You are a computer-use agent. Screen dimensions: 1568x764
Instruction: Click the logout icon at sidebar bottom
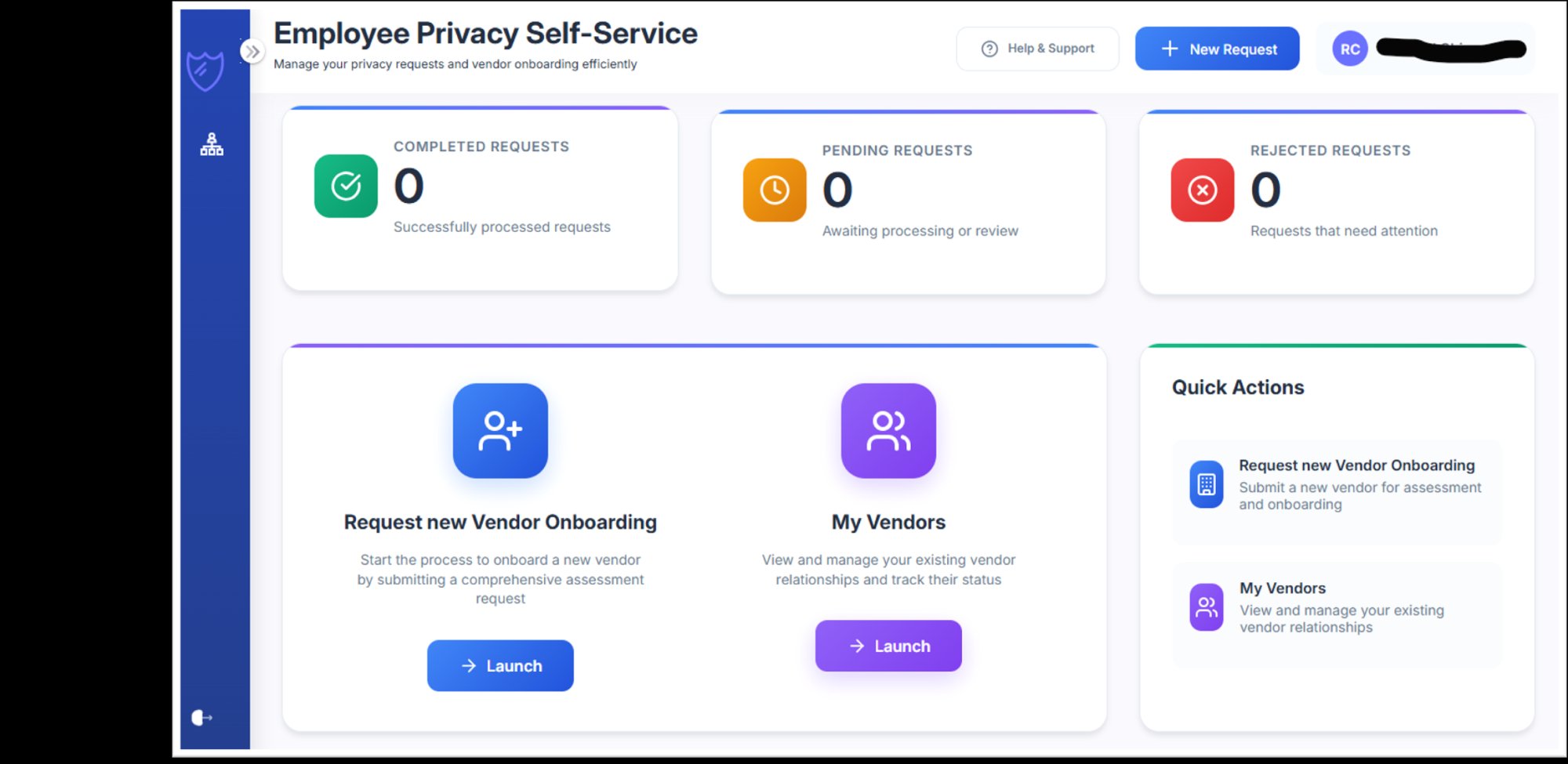coord(201,715)
